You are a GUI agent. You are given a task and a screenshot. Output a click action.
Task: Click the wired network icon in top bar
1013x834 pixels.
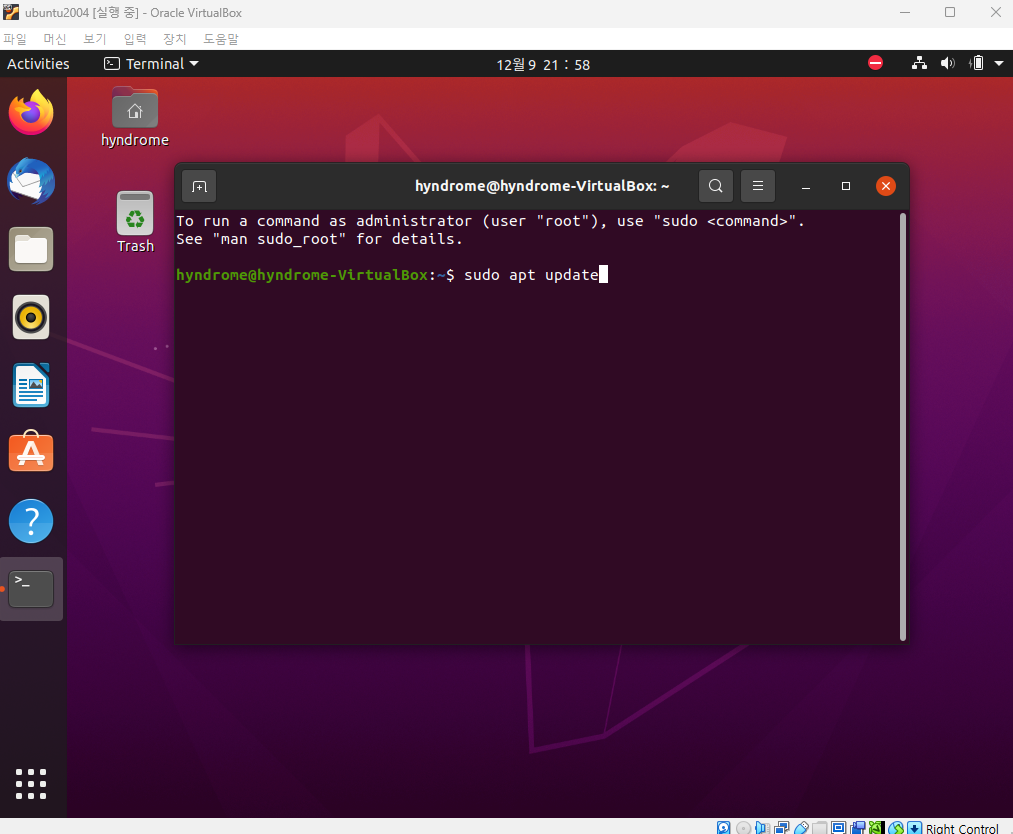919,63
